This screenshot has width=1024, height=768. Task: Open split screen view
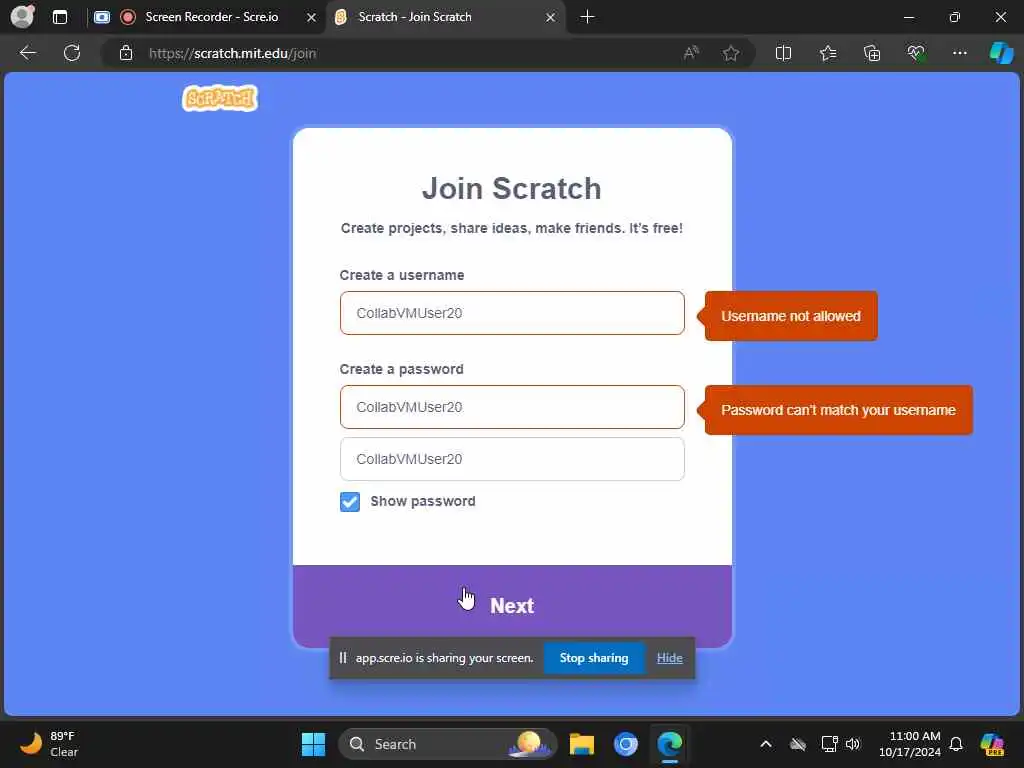coord(783,53)
